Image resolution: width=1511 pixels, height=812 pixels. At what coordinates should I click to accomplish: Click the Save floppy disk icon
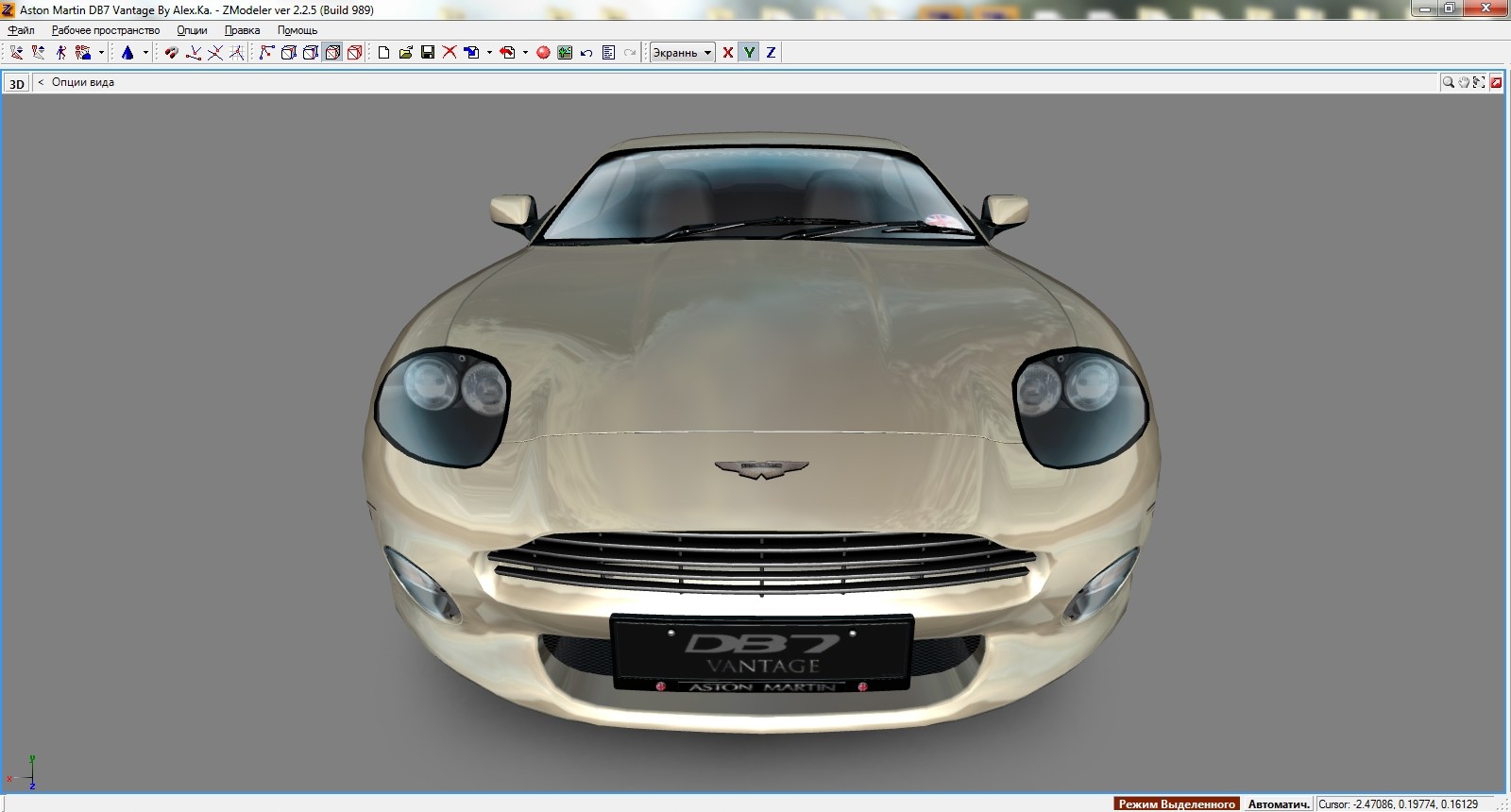click(428, 53)
